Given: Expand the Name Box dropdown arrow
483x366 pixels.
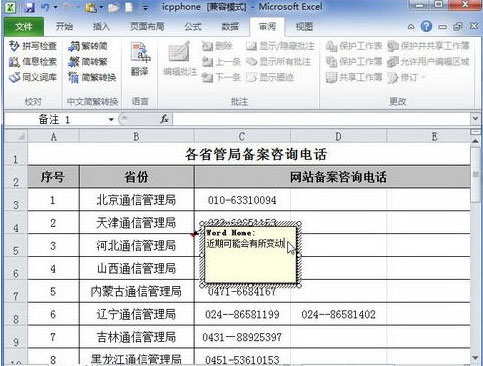Looking at the screenshot, I should click(x=111, y=119).
